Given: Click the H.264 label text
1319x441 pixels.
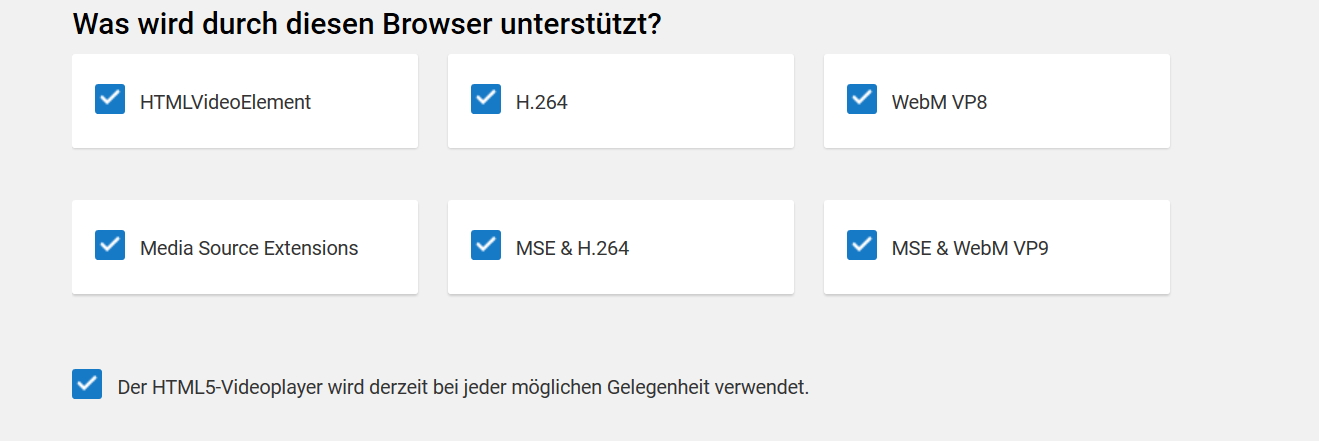Looking at the screenshot, I should pos(541,102).
